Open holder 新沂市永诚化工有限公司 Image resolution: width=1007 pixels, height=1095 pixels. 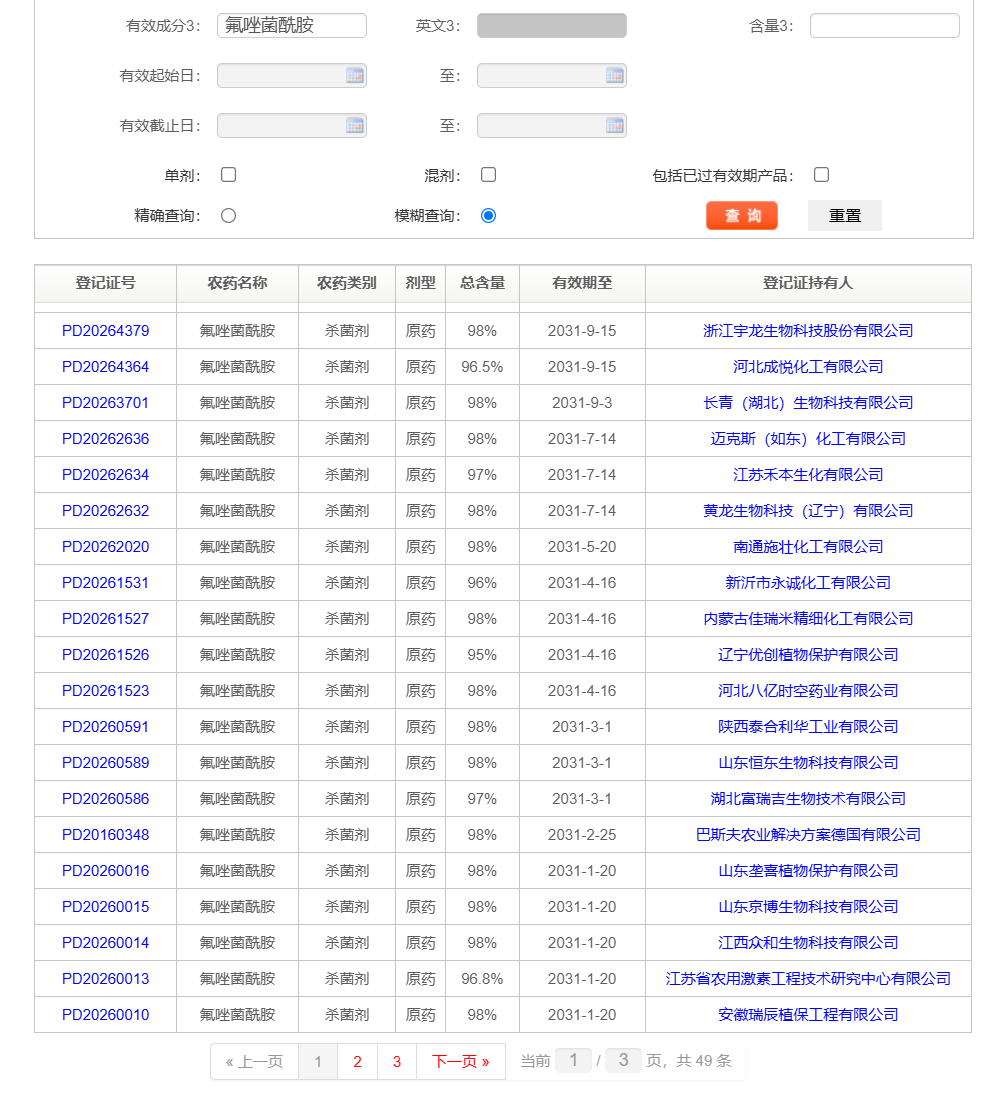(x=808, y=582)
